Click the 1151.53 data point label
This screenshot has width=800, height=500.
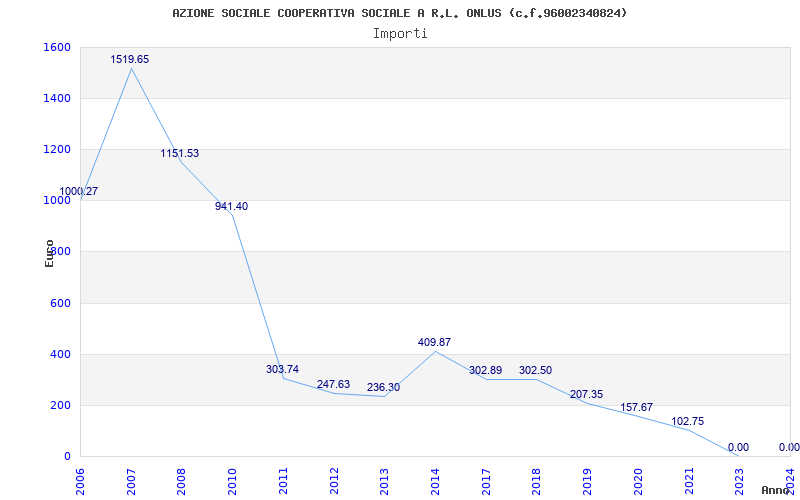tap(180, 154)
